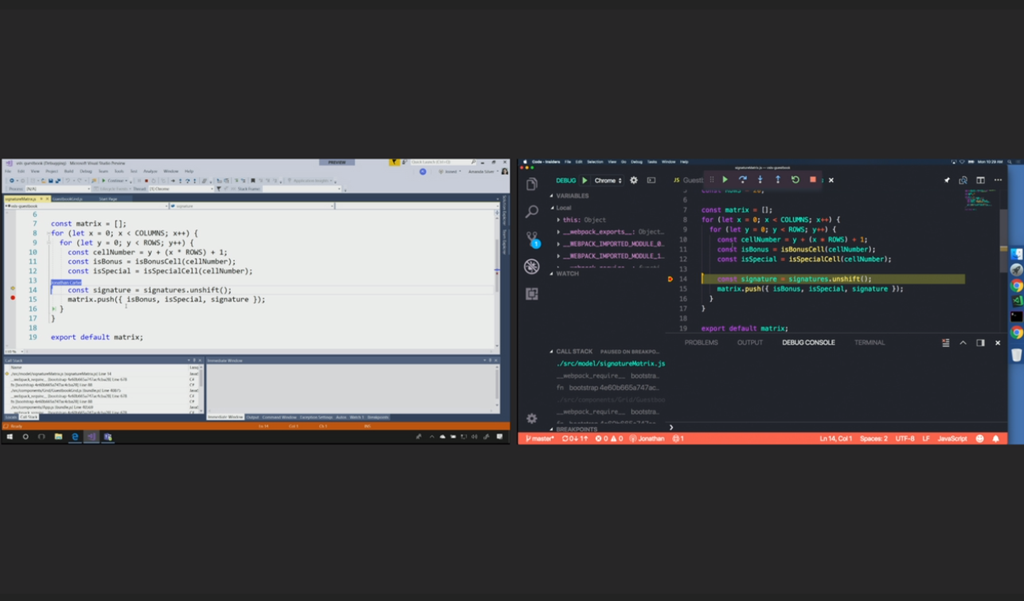Open debug configuration gear settings
Screen dimensions: 1024x601
[x=633, y=181]
